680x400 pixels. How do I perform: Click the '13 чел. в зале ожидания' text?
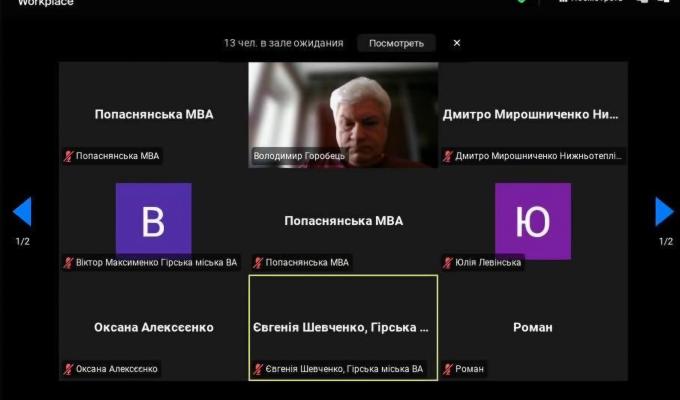pos(284,43)
